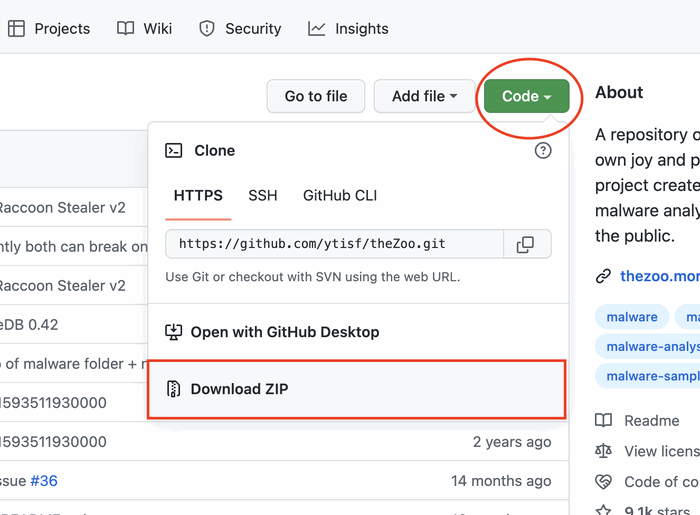Copy the clone URL to clipboard
The width and height of the screenshot is (700, 515).
[x=527, y=244]
